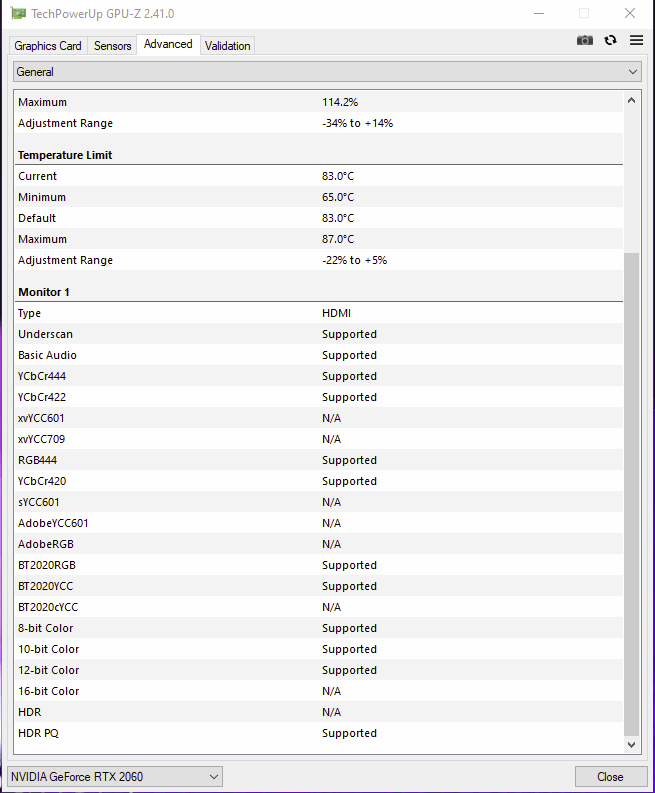Image resolution: width=655 pixels, height=793 pixels.
Task: Click the -34% to +14% adjustment range
Action: coord(358,123)
